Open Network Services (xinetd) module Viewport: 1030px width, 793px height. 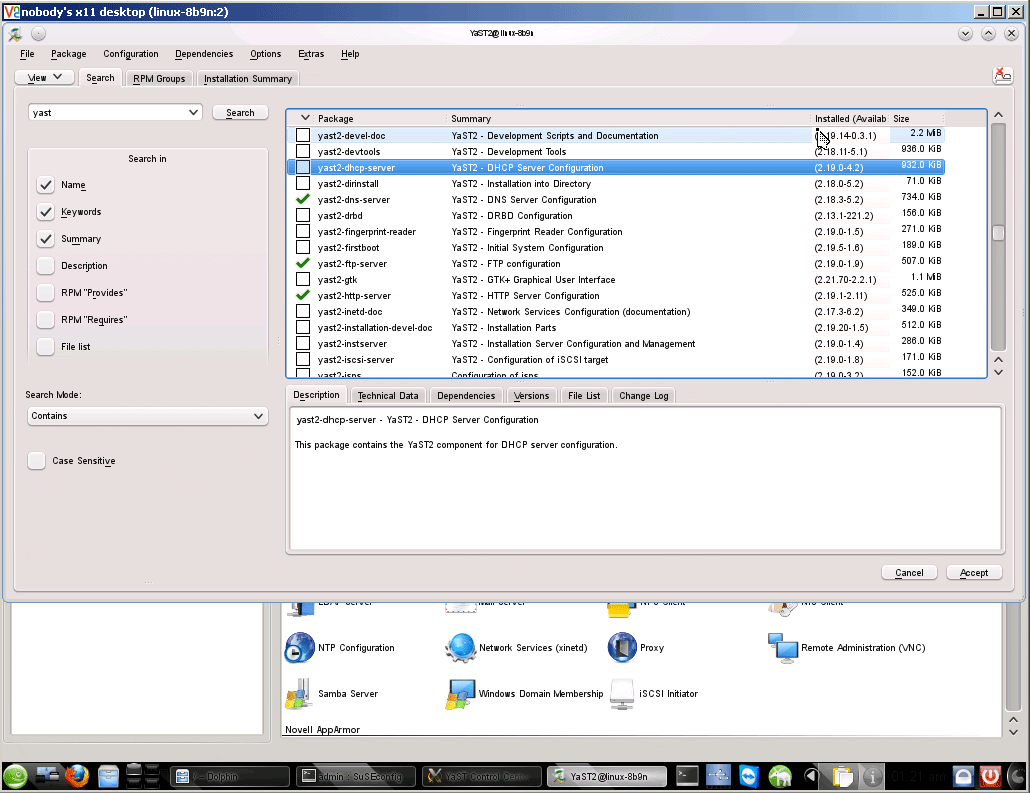pyautogui.click(x=516, y=648)
